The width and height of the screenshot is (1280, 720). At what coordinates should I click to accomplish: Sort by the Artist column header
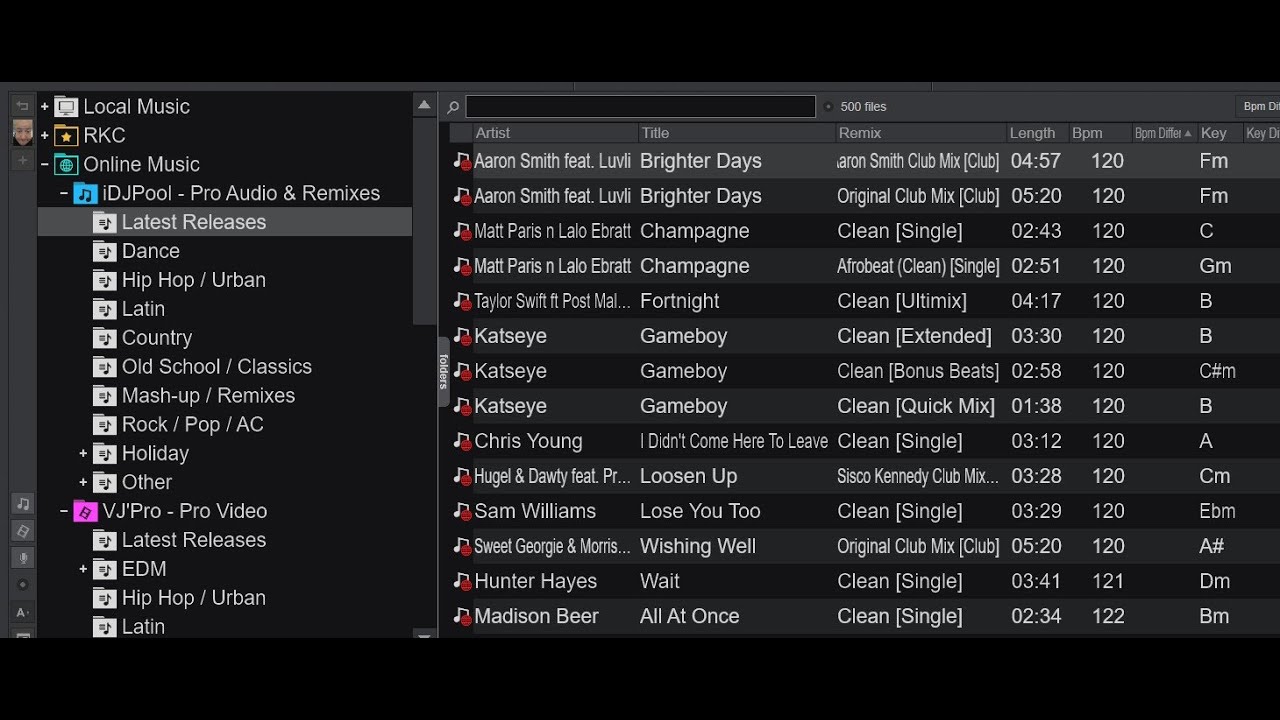pos(555,133)
